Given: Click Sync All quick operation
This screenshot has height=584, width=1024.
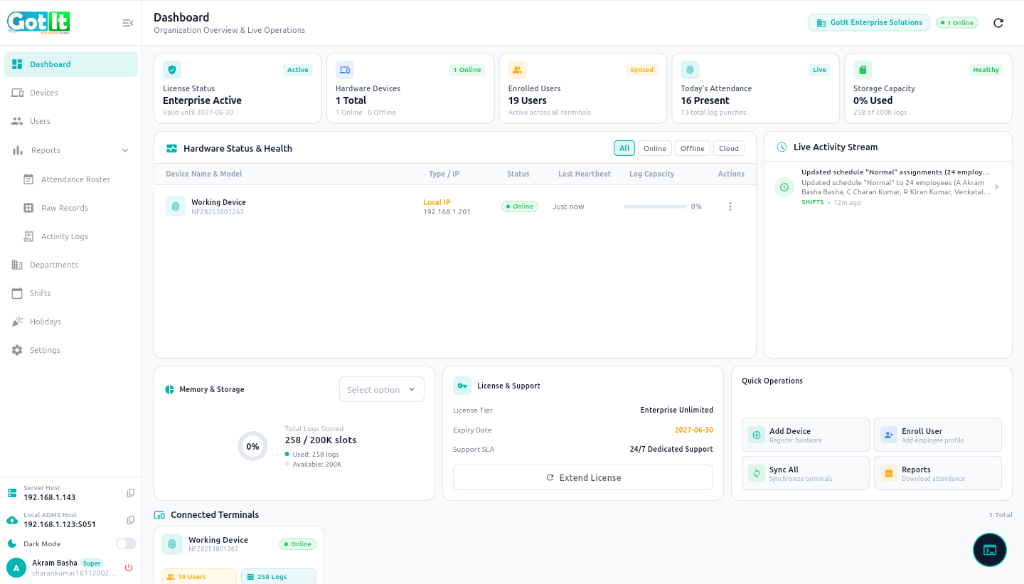Looking at the screenshot, I should 805,473.
